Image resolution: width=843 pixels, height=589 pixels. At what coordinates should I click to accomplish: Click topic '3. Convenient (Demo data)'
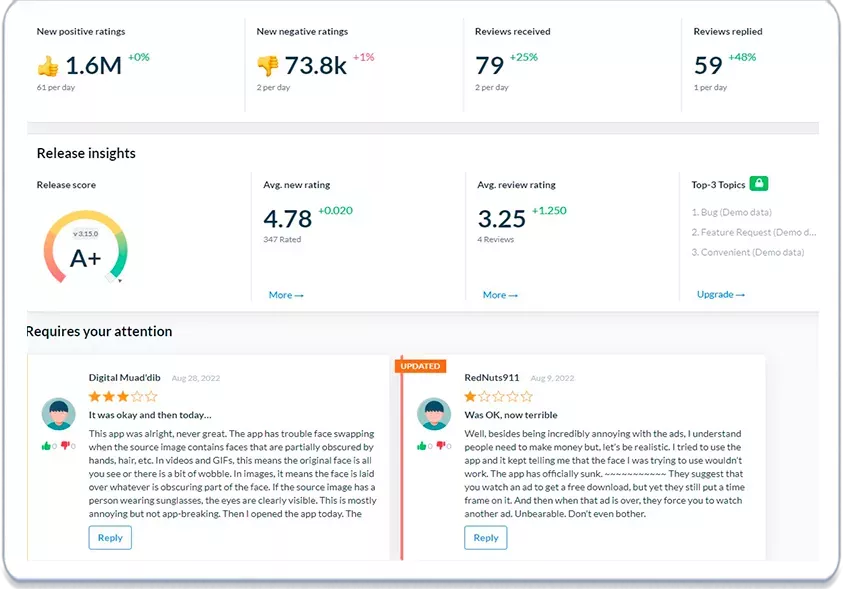748,252
